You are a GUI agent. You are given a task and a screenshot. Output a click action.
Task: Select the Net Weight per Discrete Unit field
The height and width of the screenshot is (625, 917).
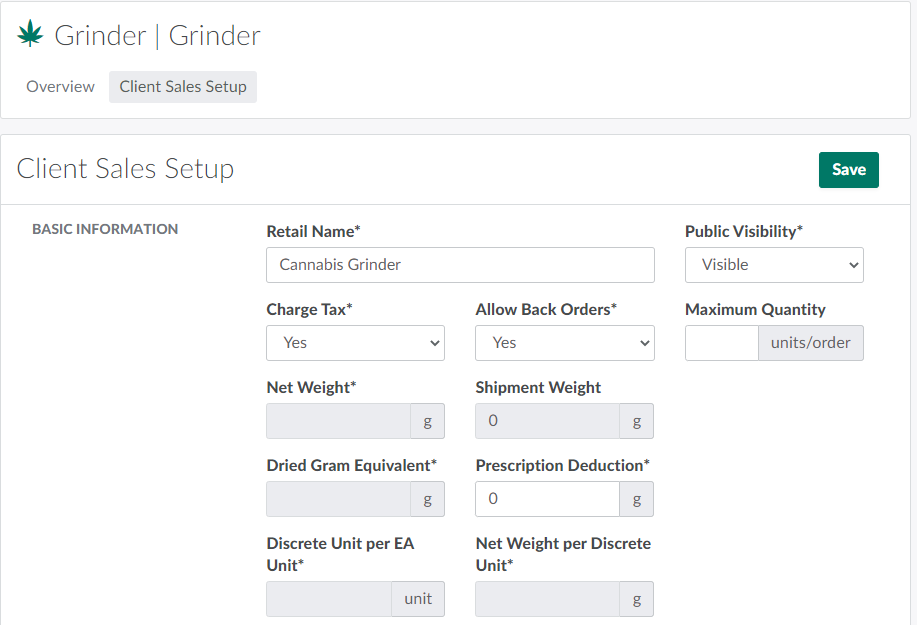point(547,599)
